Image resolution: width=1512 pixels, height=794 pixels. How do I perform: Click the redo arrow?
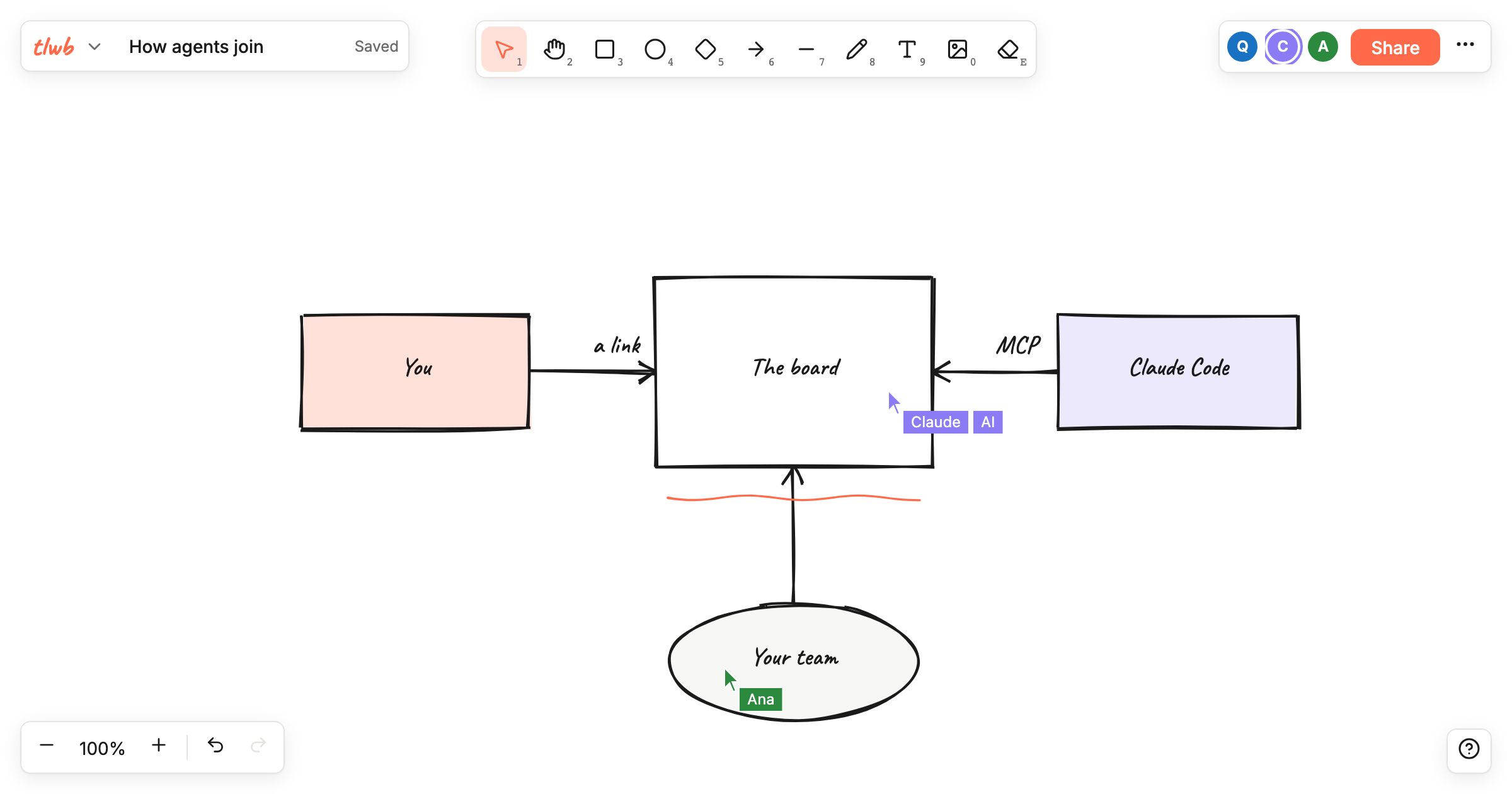click(258, 746)
